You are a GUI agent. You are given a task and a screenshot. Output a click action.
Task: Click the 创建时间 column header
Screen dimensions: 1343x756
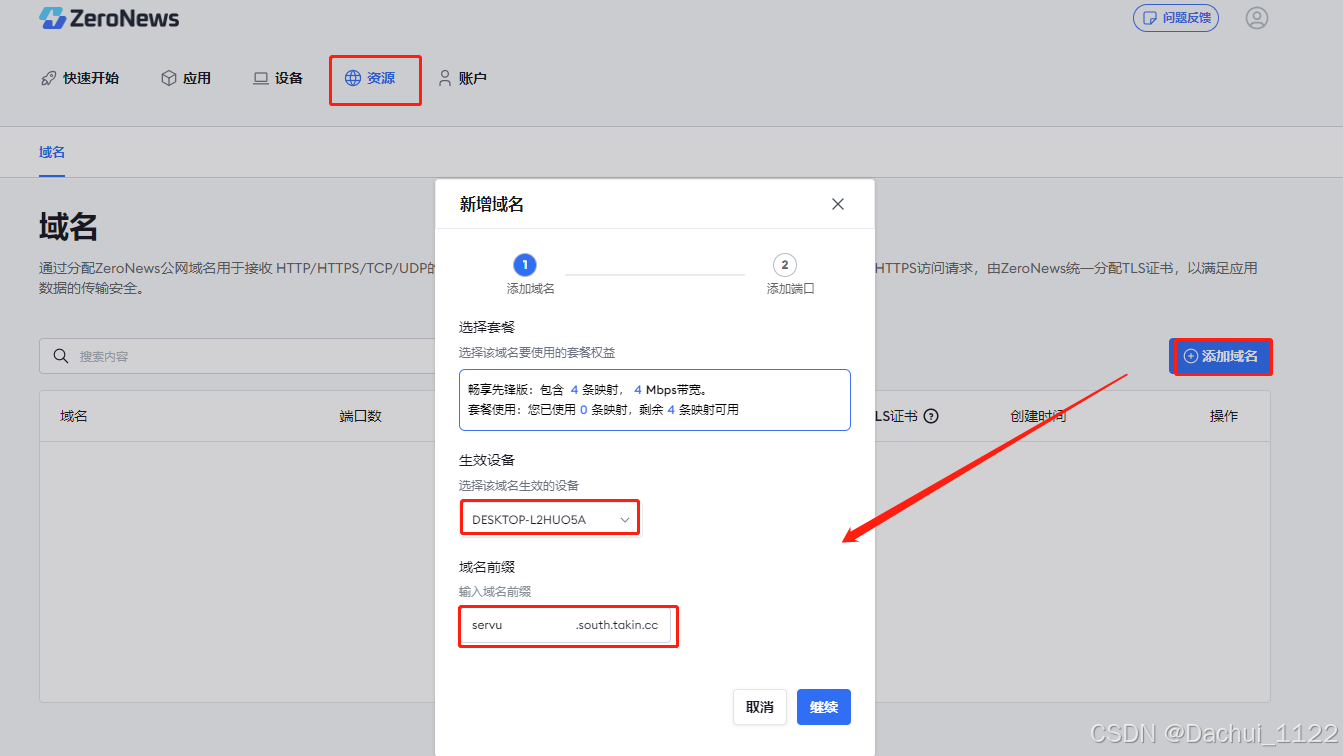[x=1038, y=416]
